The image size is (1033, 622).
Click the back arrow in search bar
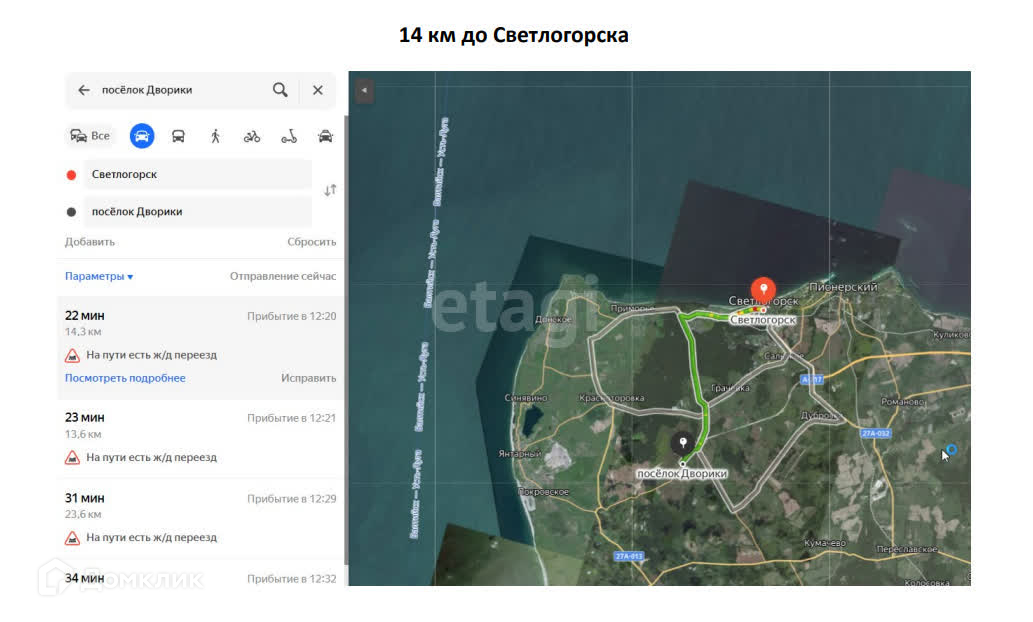point(84,90)
